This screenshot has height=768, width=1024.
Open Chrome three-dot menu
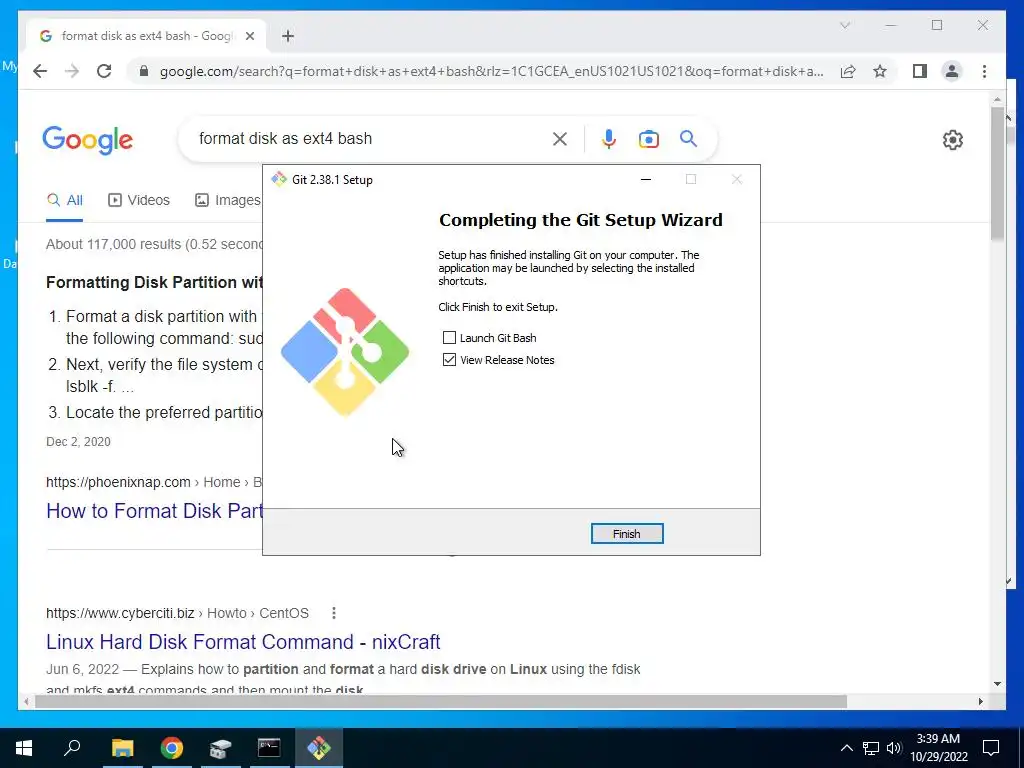(x=984, y=71)
